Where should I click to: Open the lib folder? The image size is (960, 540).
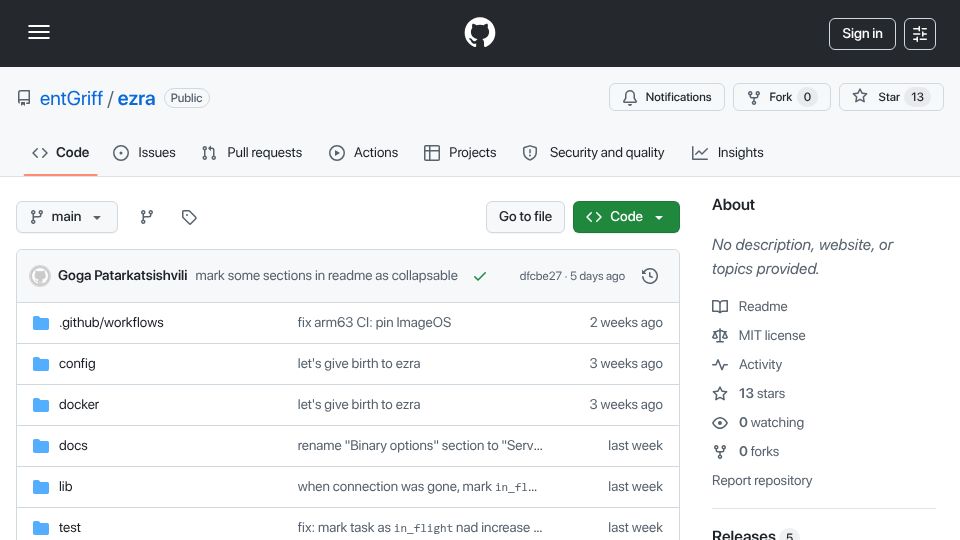(66, 487)
